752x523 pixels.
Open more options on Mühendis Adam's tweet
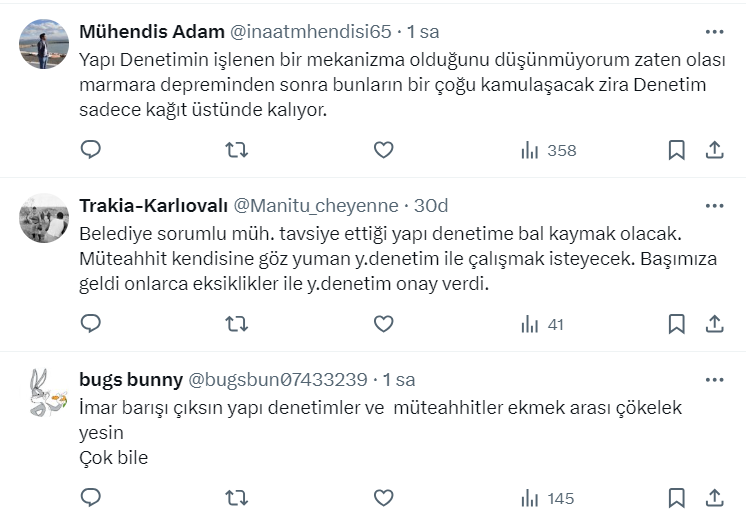[714, 32]
